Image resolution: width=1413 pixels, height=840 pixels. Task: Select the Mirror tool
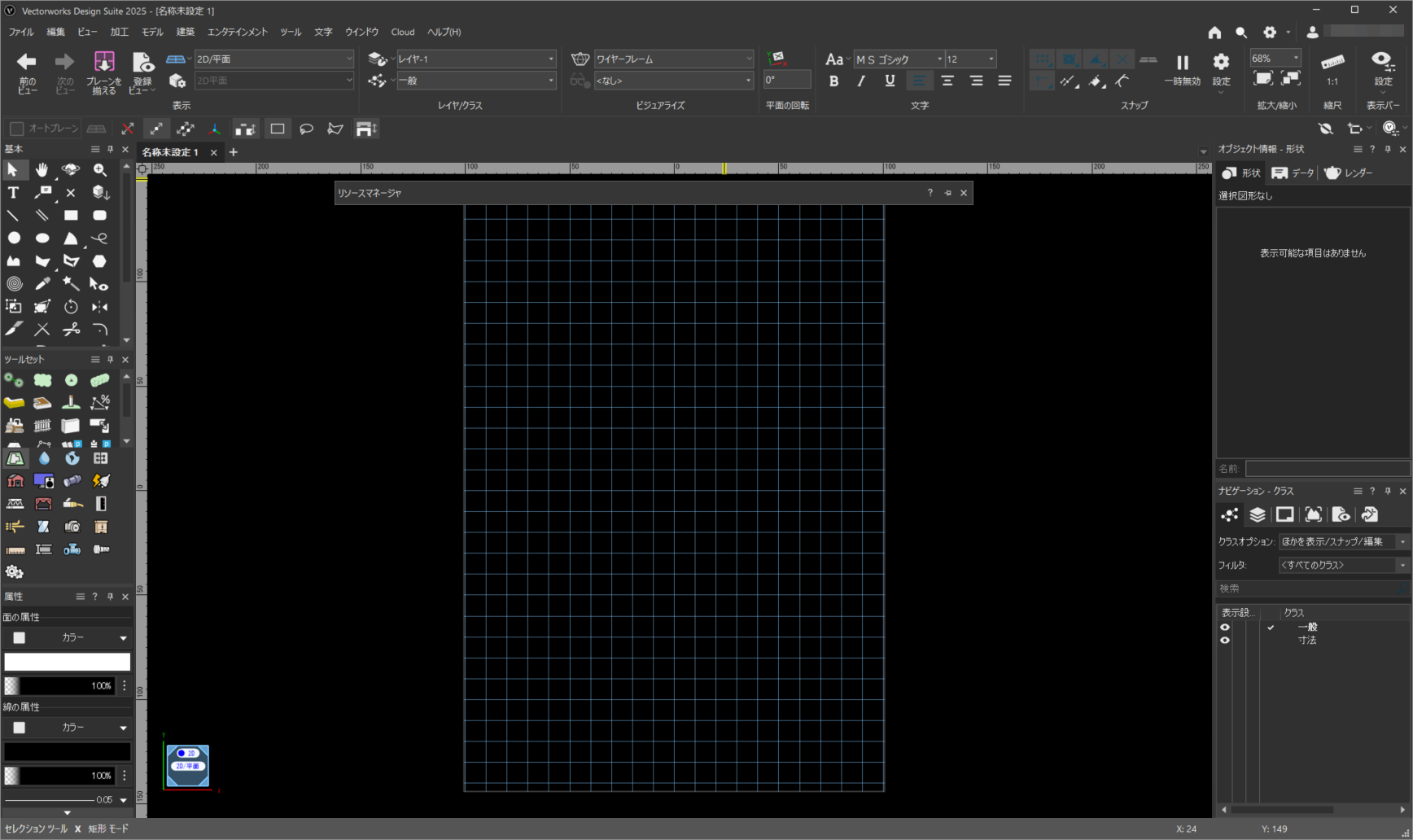100,306
